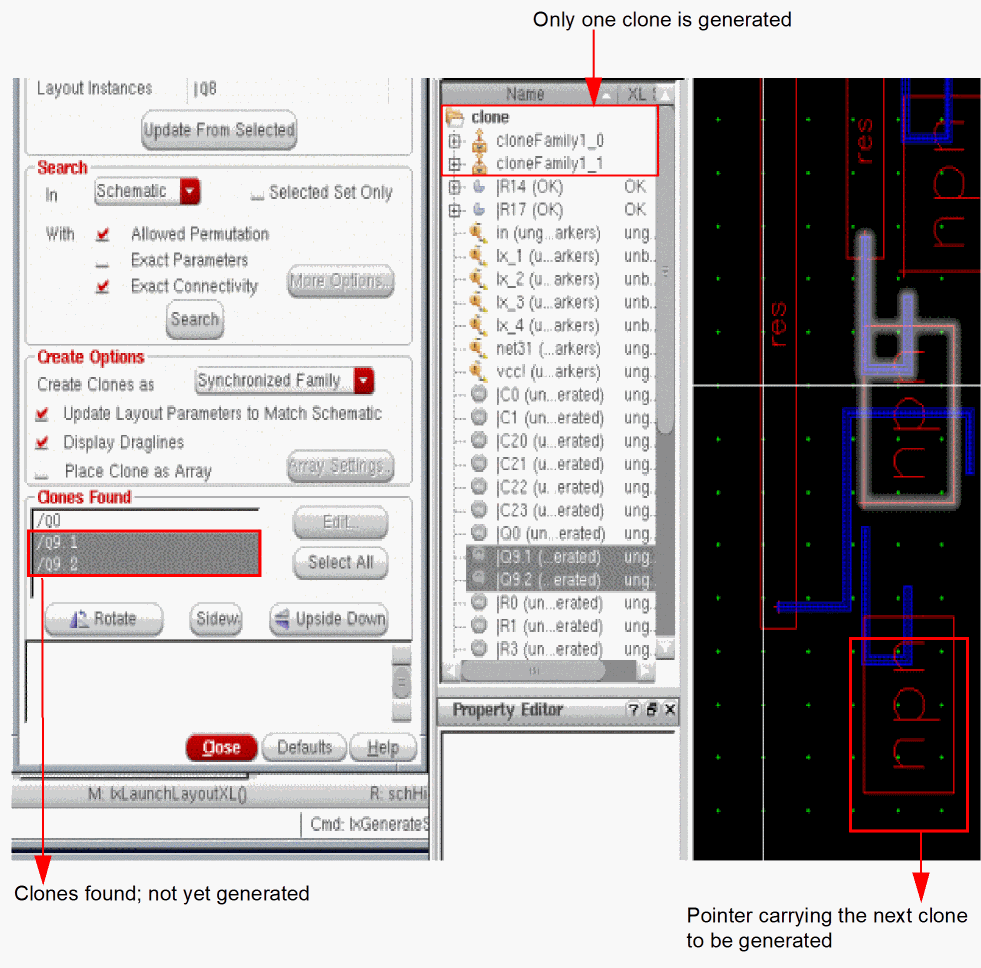Click the XL status column header

point(639,94)
